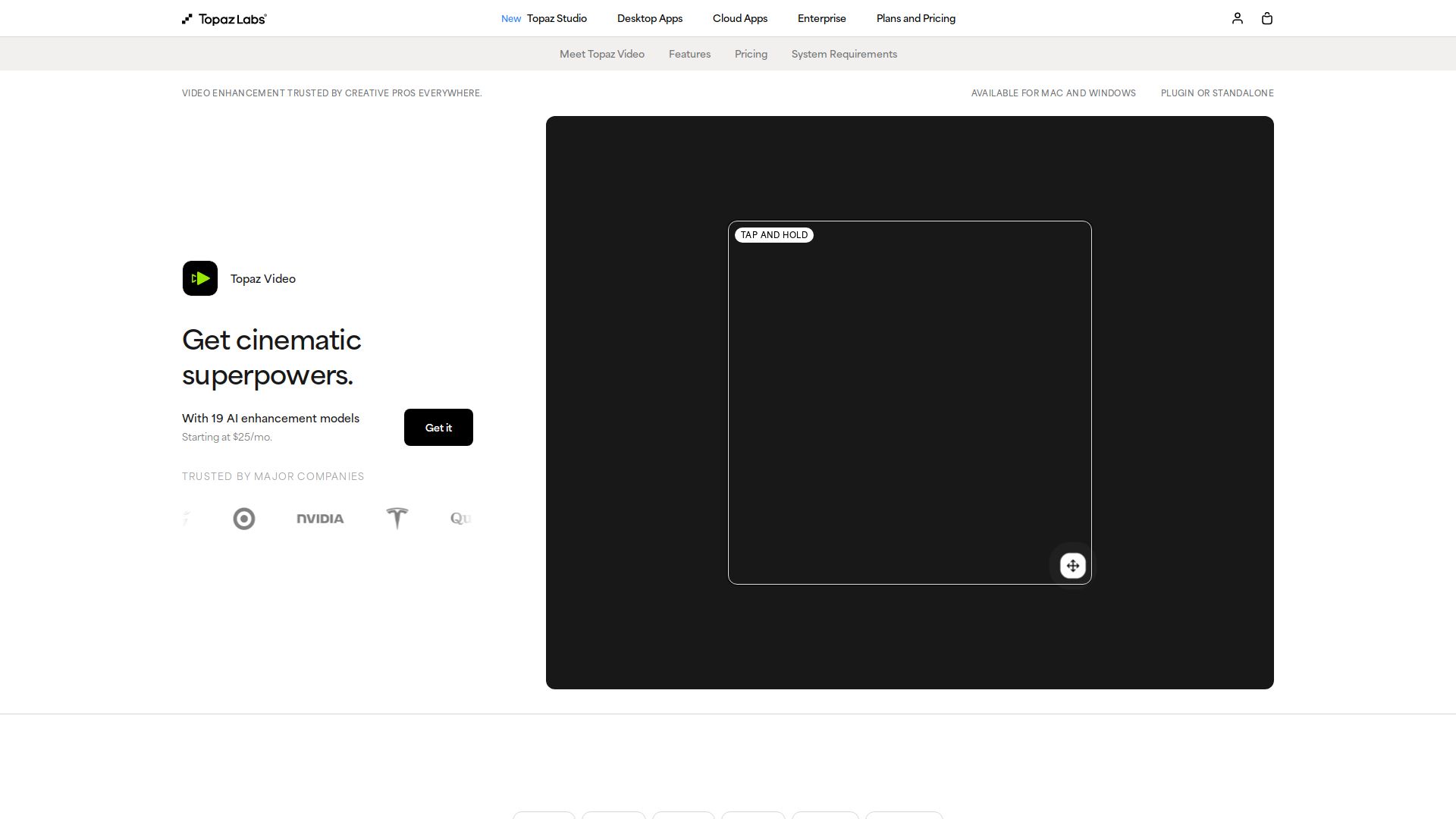This screenshot has width=1456, height=819.
Task: Open the Pricing sub-navigation link
Action: tap(751, 54)
